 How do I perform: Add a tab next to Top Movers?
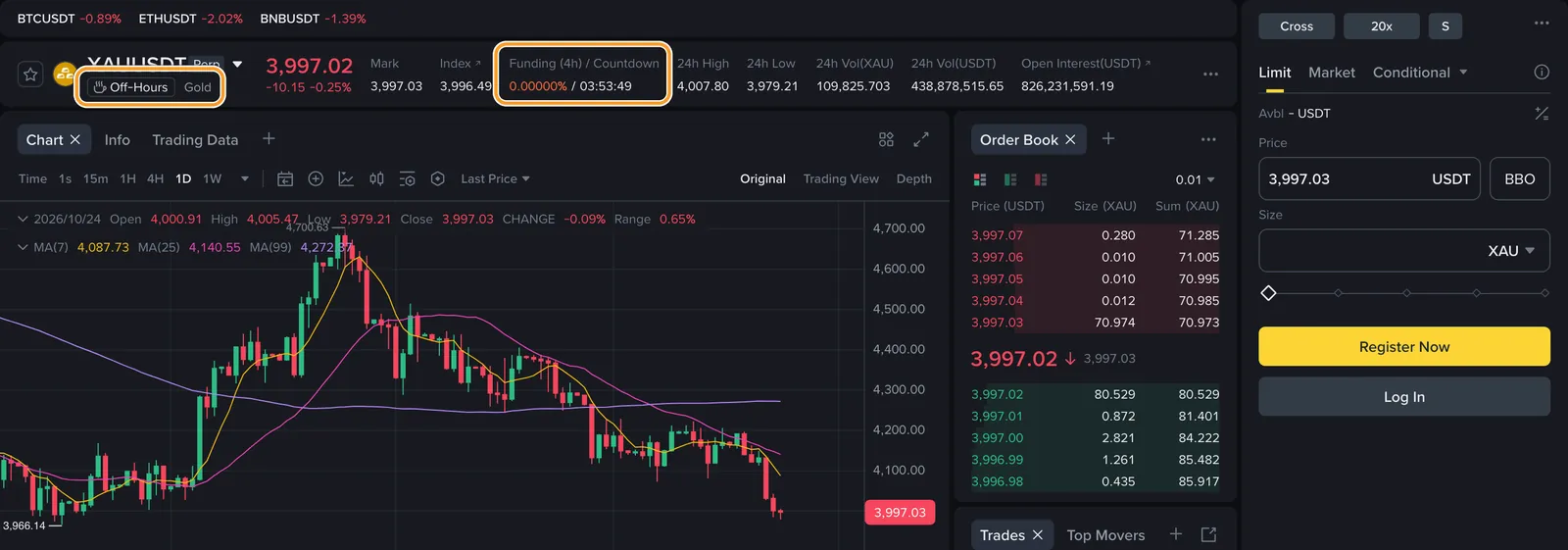[1176, 534]
